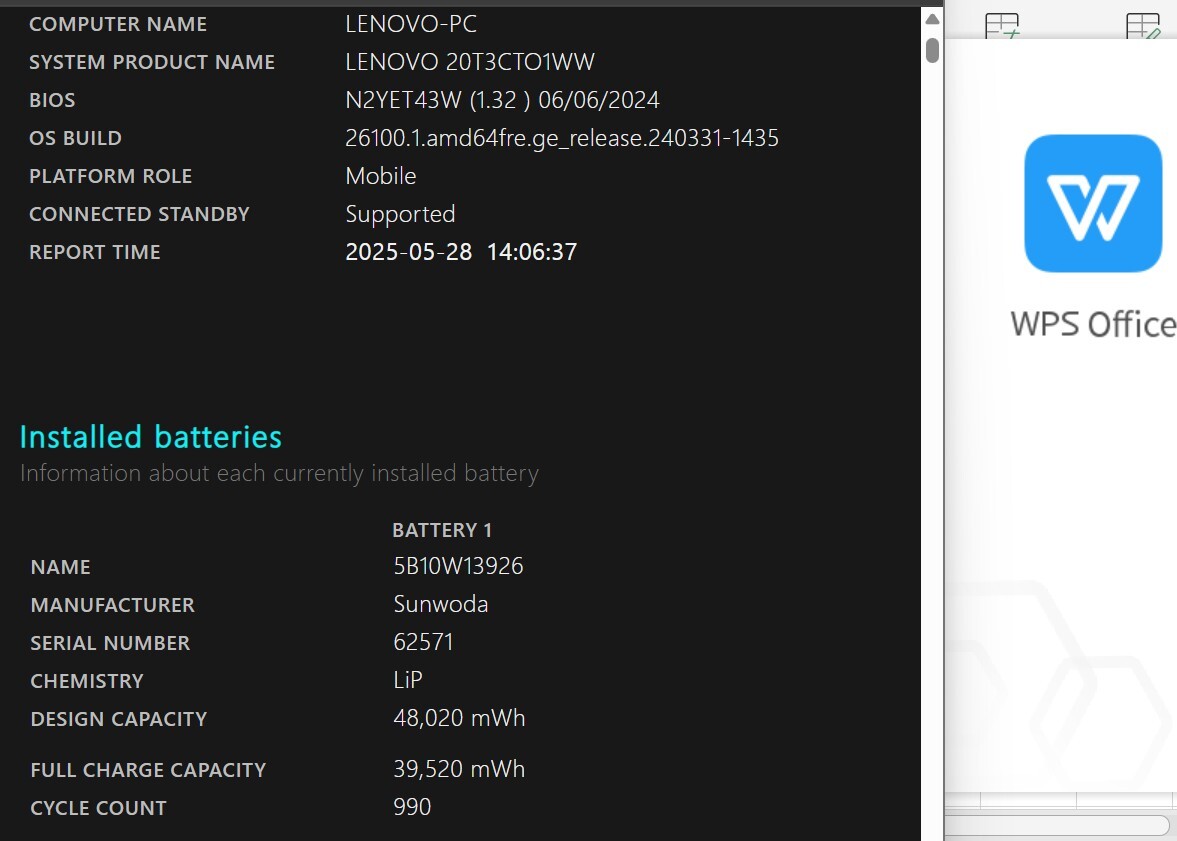
Task: Click the battery name '5B10W13926'
Action: pos(459,566)
